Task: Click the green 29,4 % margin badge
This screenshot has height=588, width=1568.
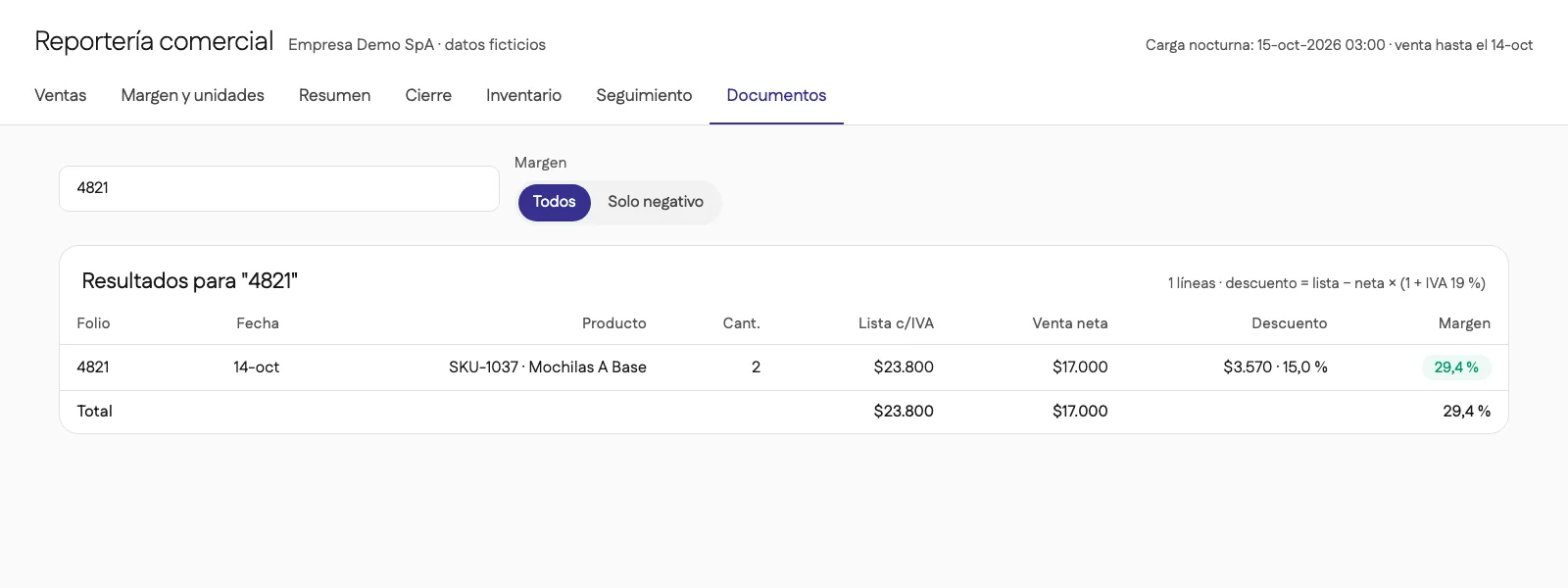Action: (x=1456, y=367)
